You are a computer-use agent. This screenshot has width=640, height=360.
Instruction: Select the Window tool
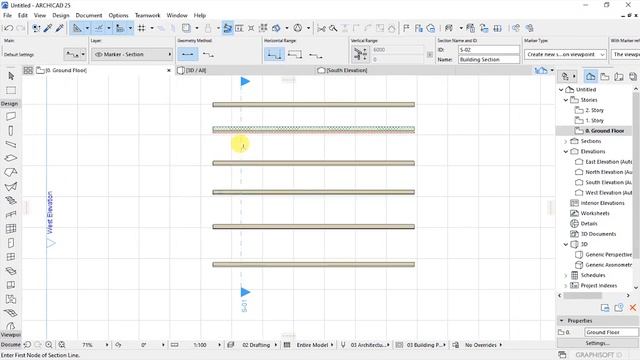[11, 257]
